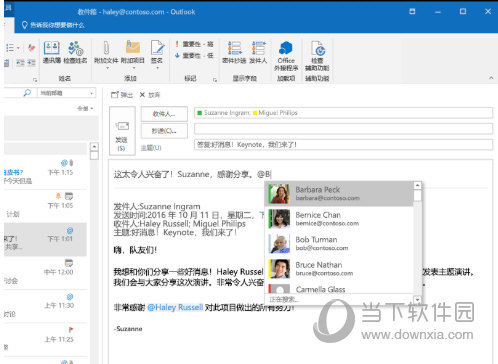Select Barbara Peck from suggestions

(339, 194)
